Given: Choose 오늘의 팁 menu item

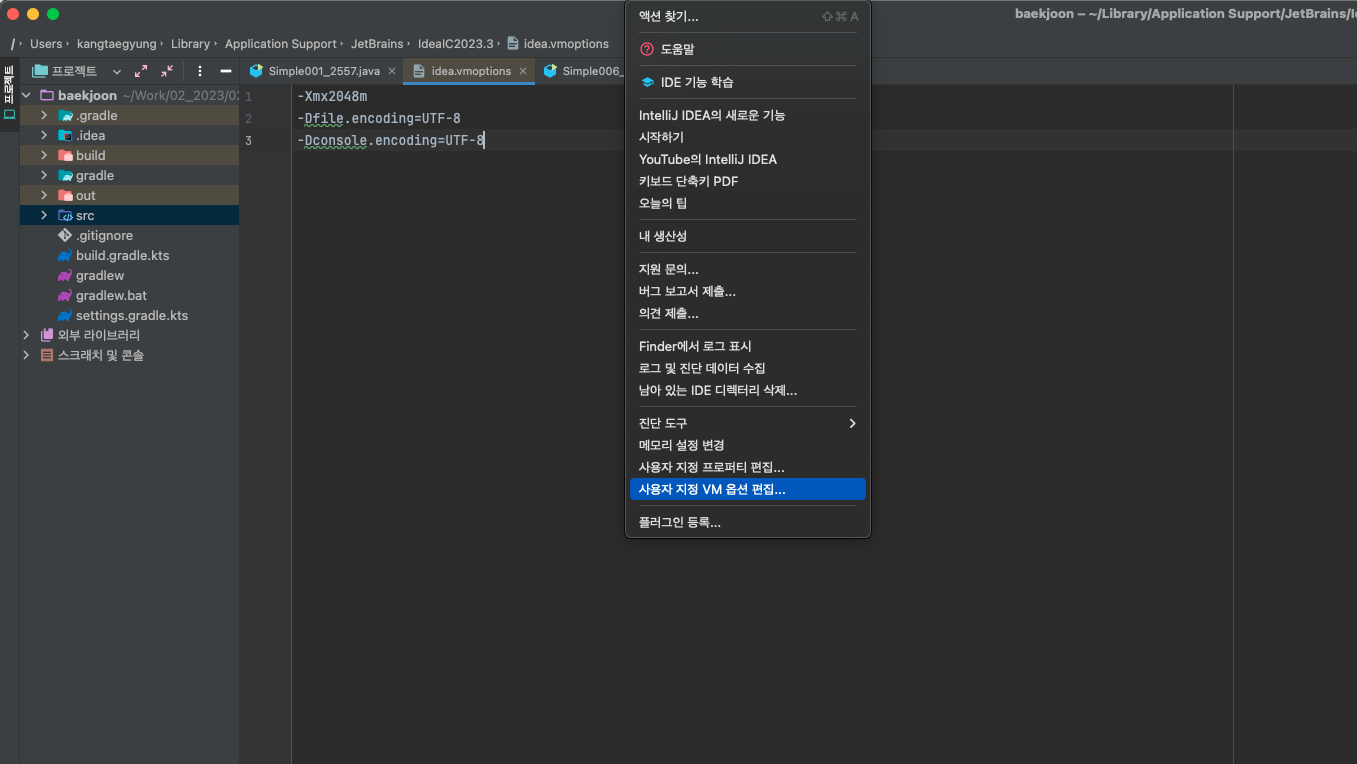Looking at the screenshot, I should (x=748, y=203).
